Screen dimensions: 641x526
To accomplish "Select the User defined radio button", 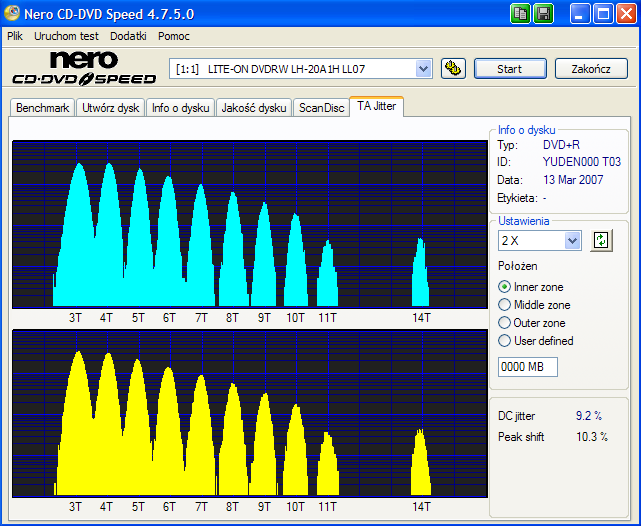I will (504, 341).
